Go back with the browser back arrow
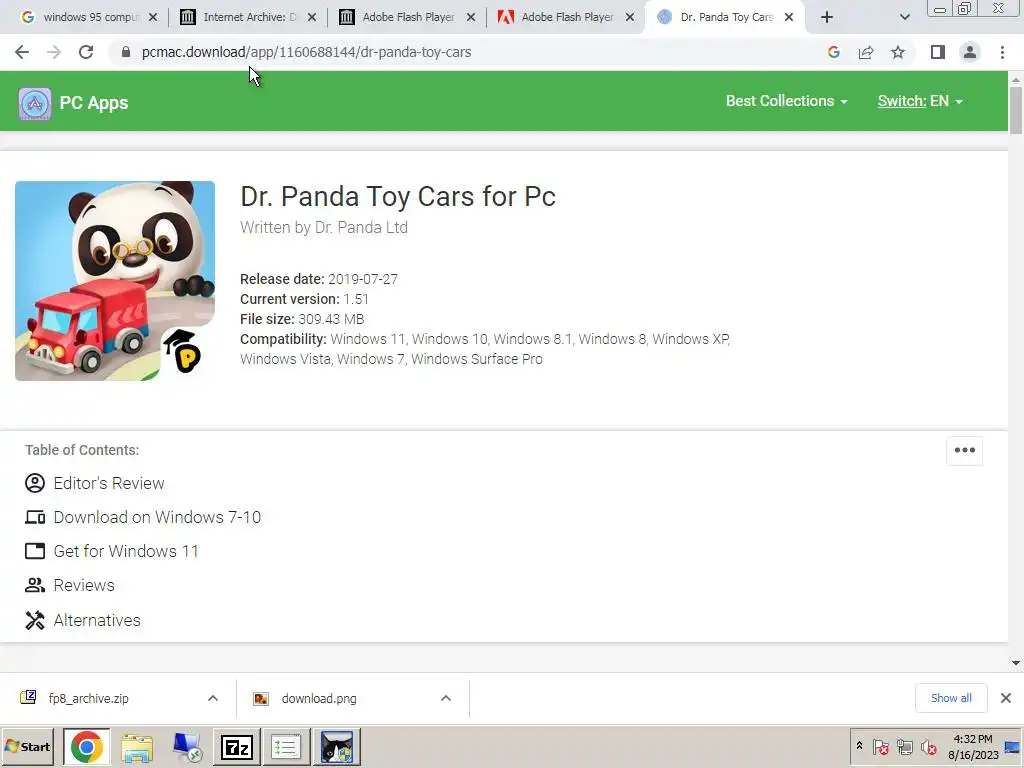Viewport: 1024px width, 768px height. tap(22, 52)
